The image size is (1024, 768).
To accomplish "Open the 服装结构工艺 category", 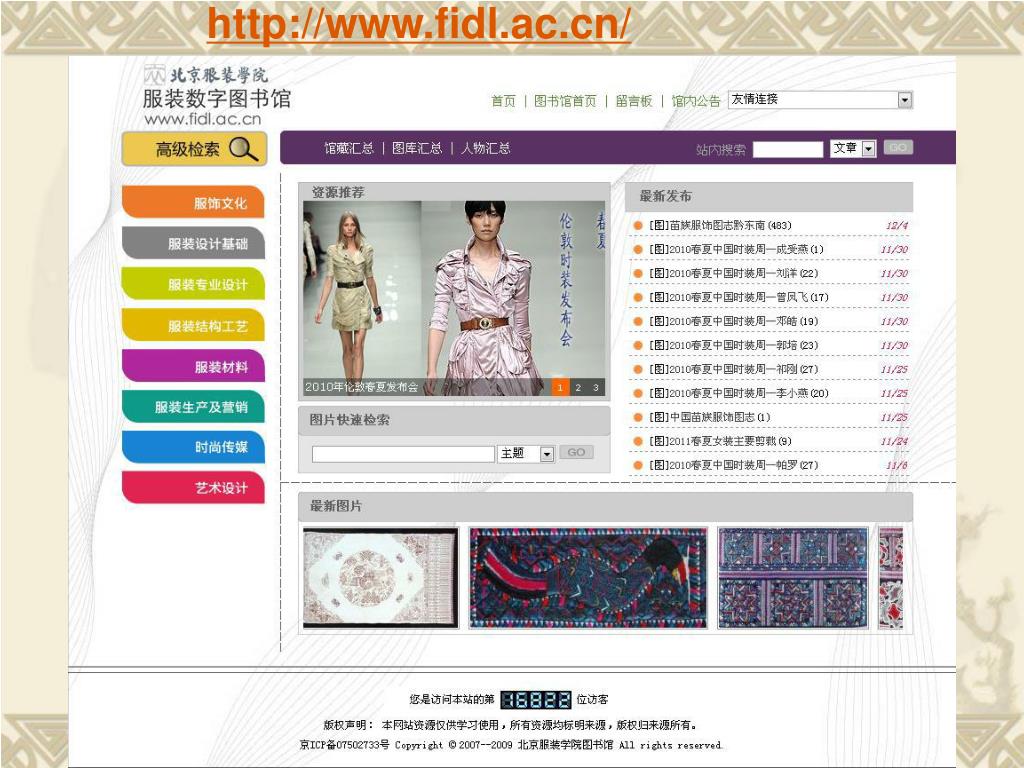I will coord(193,325).
